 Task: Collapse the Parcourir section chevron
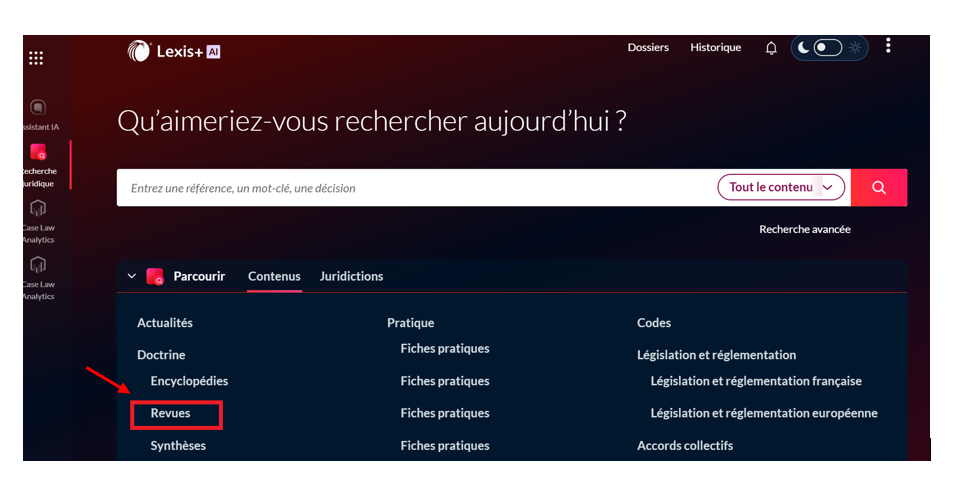[x=131, y=277]
